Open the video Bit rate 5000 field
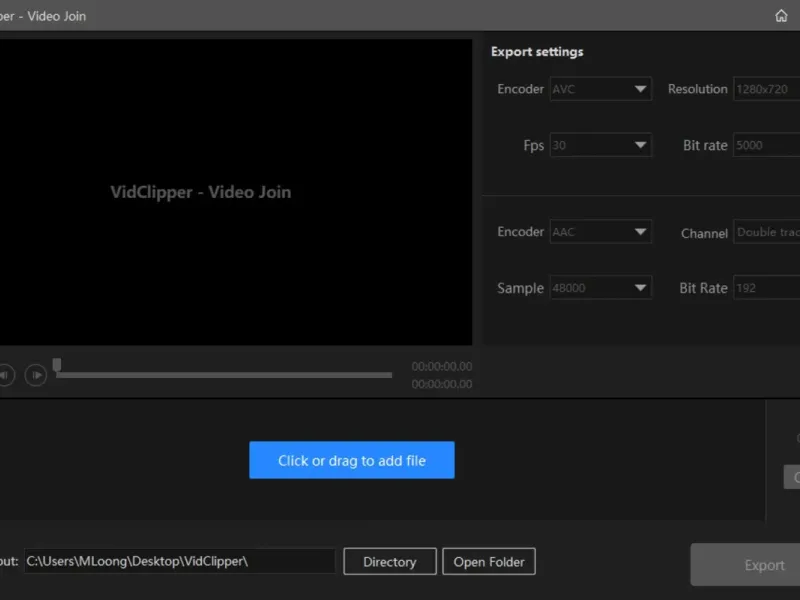Screen dimensions: 800x600 click(766, 145)
